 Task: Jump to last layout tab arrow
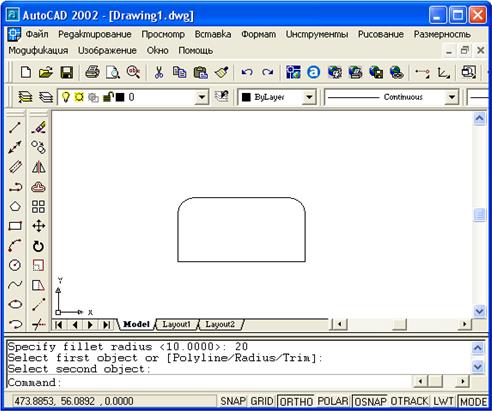coord(106,325)
